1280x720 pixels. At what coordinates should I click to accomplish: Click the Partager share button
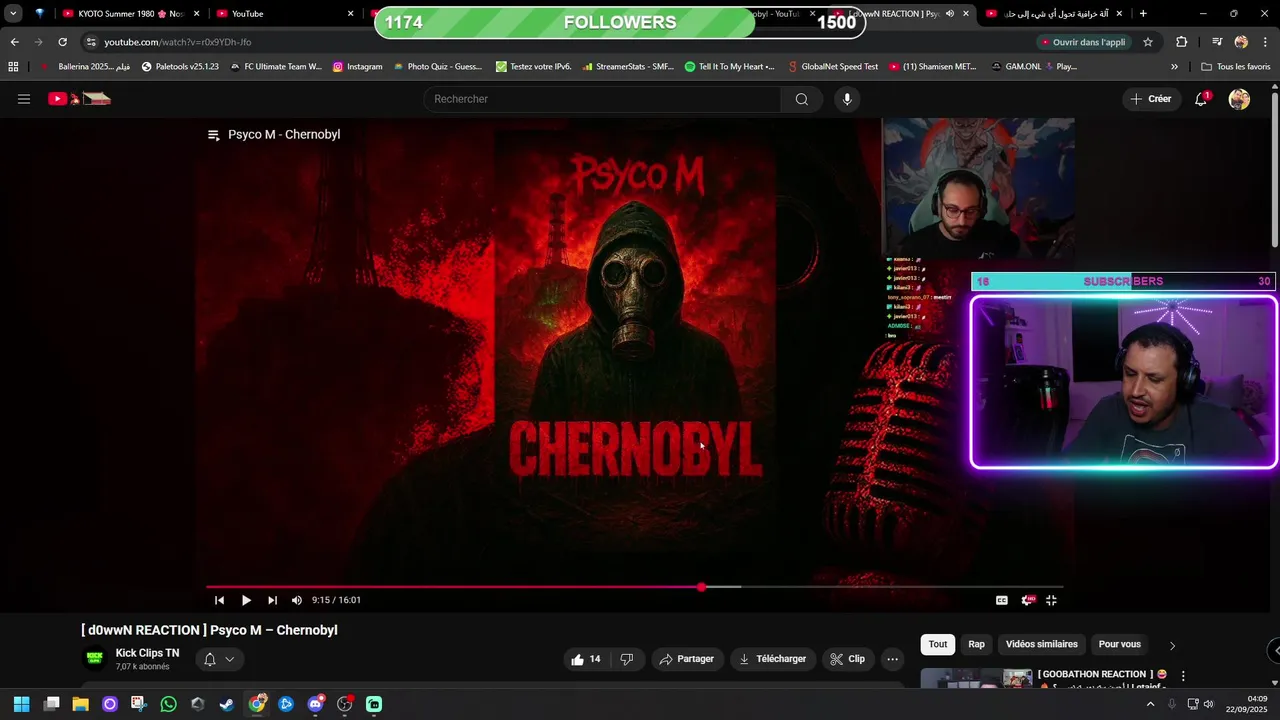(687, 659)
